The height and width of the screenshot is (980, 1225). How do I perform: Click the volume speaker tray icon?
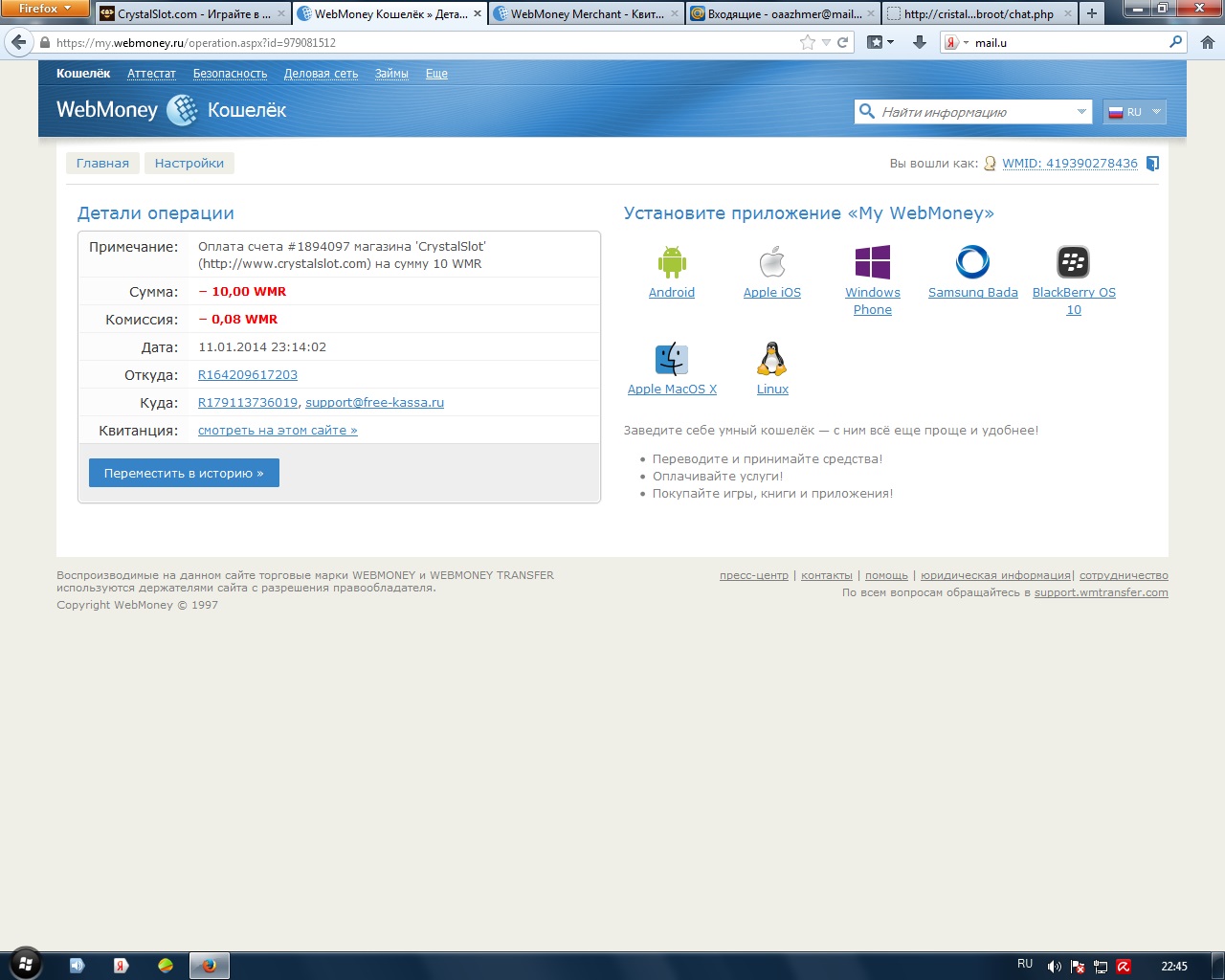(1054, 967)
